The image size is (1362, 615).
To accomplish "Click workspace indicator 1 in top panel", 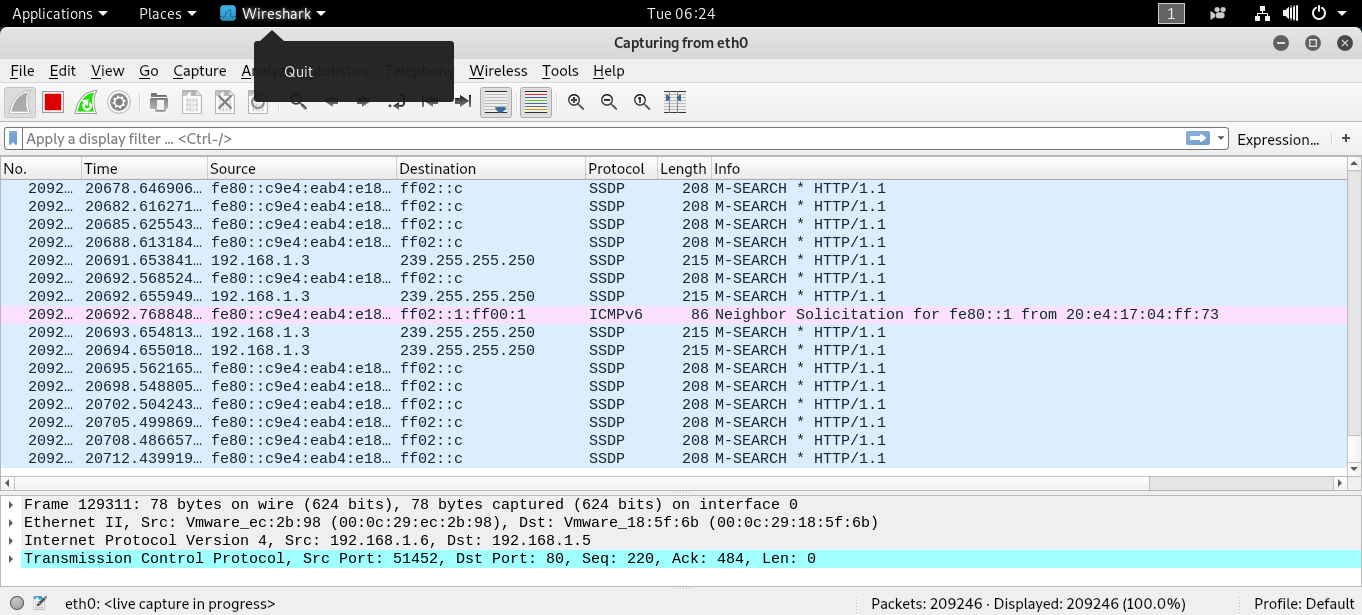I will (1171, 13).
